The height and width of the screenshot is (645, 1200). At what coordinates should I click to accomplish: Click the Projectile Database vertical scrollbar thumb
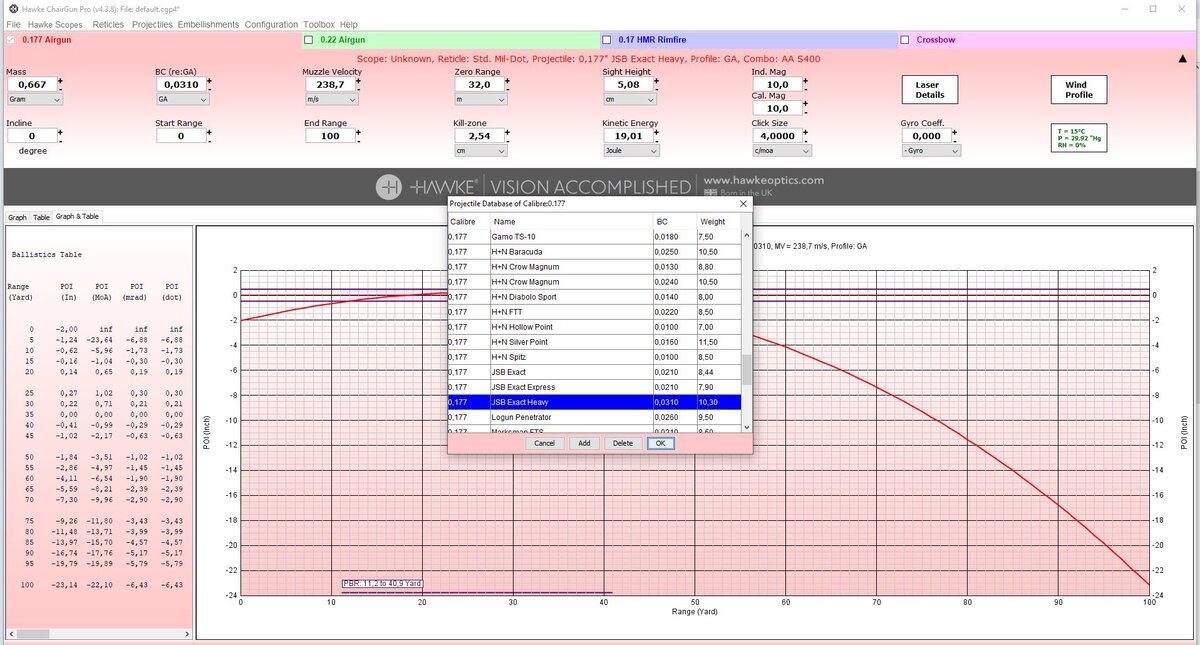coord(745,369)
